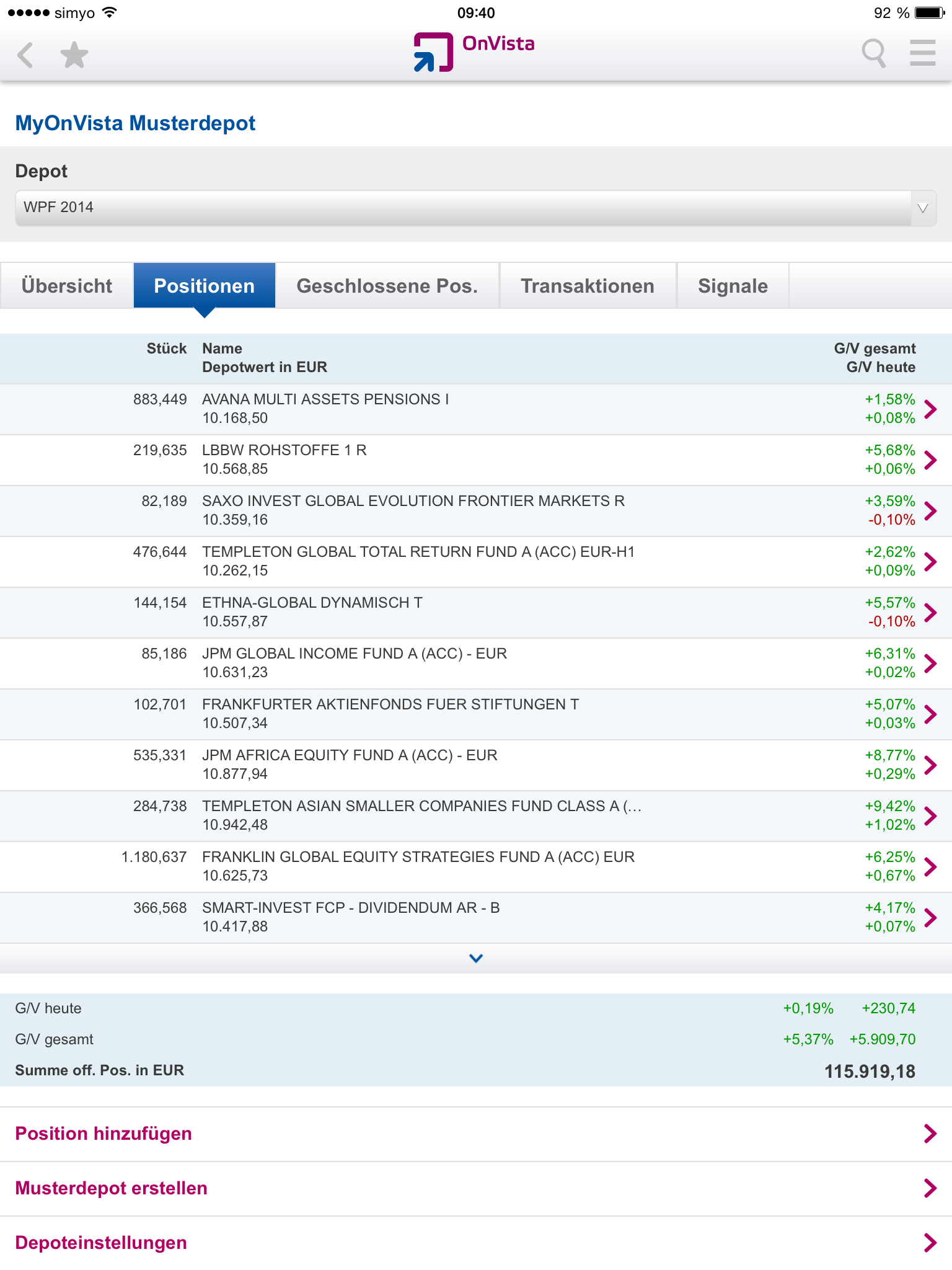Open arrow for JPM Africa Equity Fund
This screenshot has height=1270, width=952.
[x=930, y=765]
